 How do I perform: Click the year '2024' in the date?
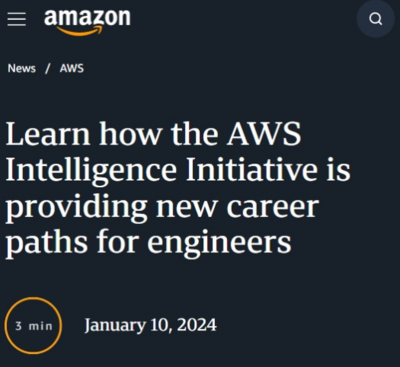coord(197,325)
